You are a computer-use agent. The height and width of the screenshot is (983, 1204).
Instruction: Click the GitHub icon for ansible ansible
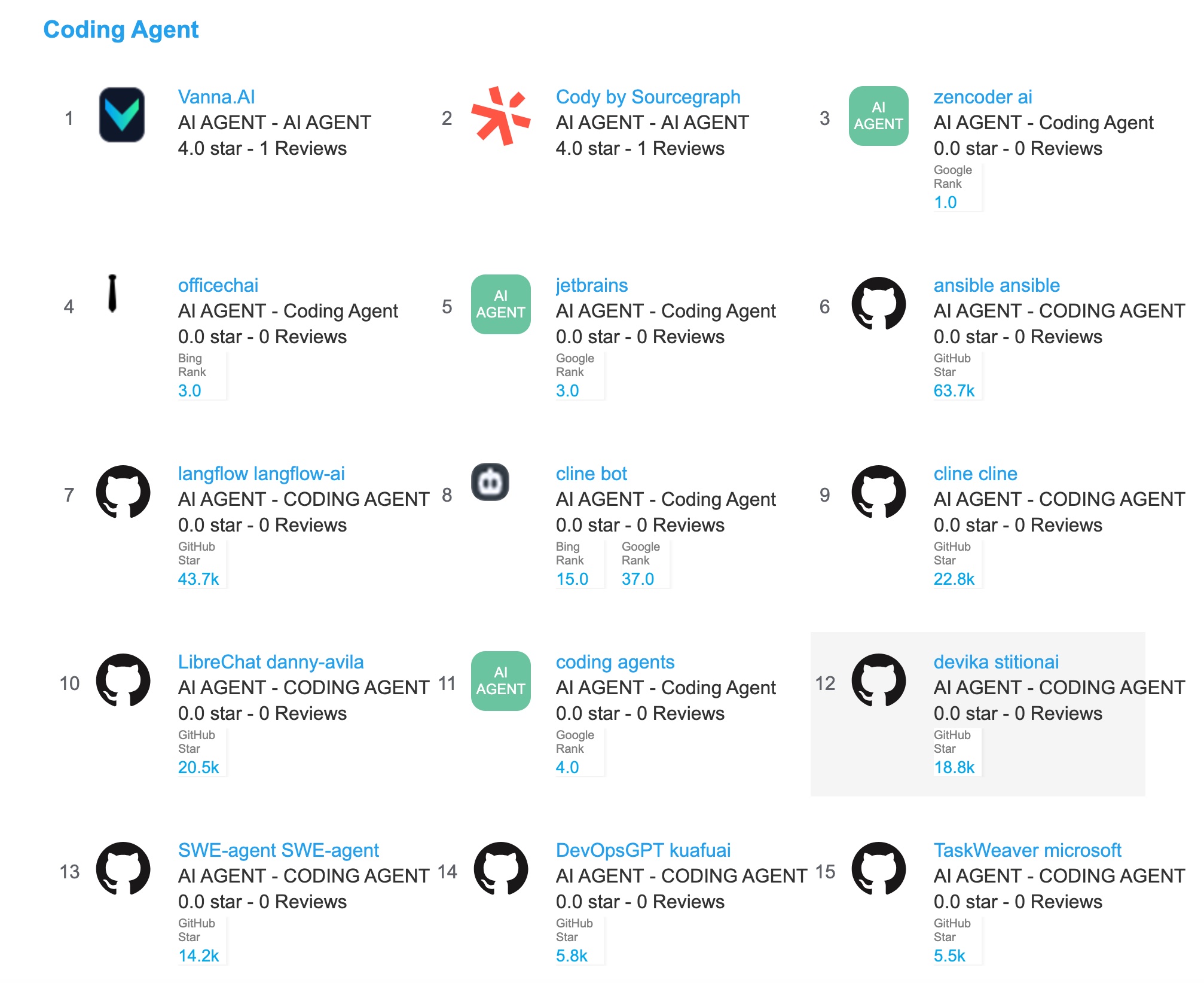(878, 304)
